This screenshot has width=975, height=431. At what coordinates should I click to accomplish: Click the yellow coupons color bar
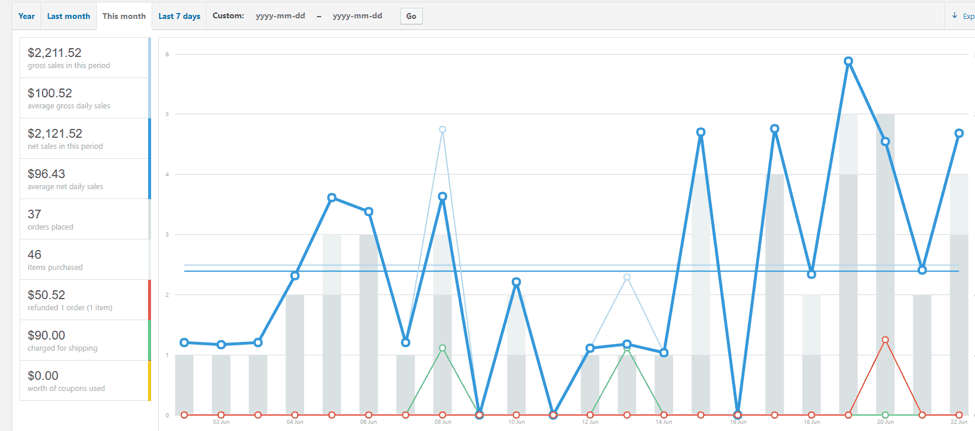tap(149, 381)
